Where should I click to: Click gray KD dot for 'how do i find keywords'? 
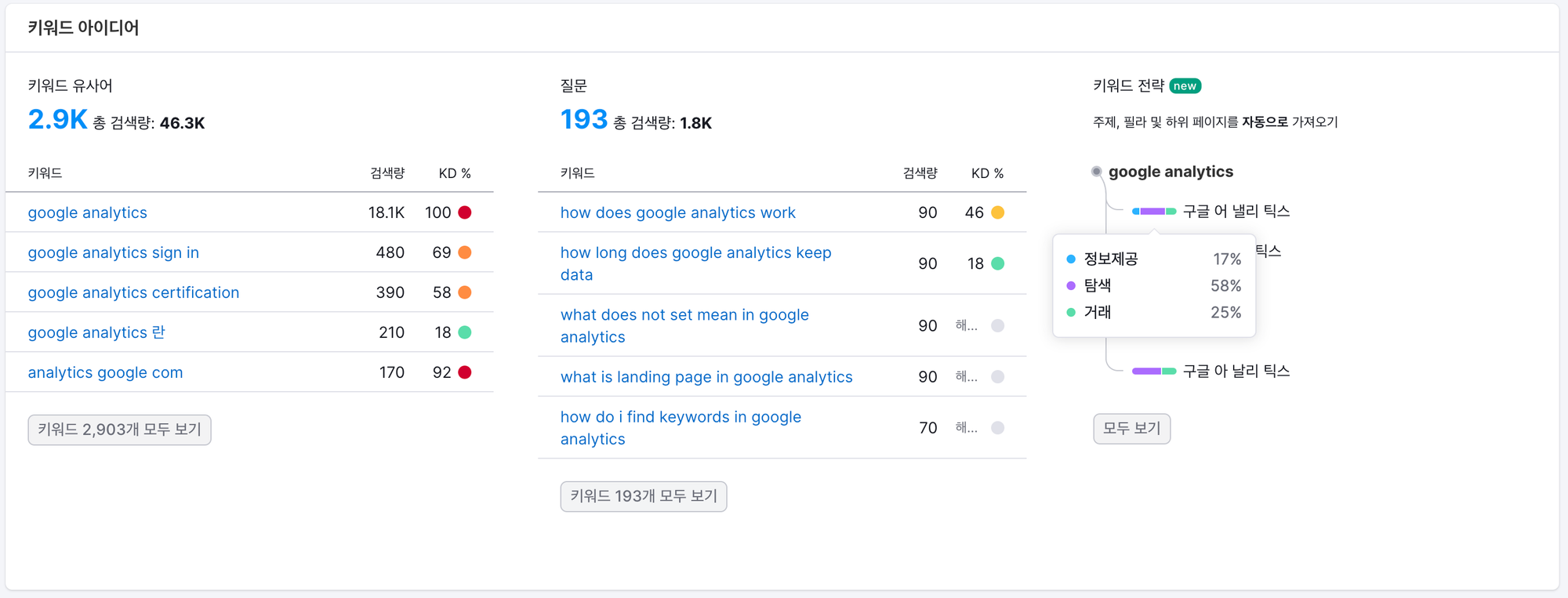(998, 428)
